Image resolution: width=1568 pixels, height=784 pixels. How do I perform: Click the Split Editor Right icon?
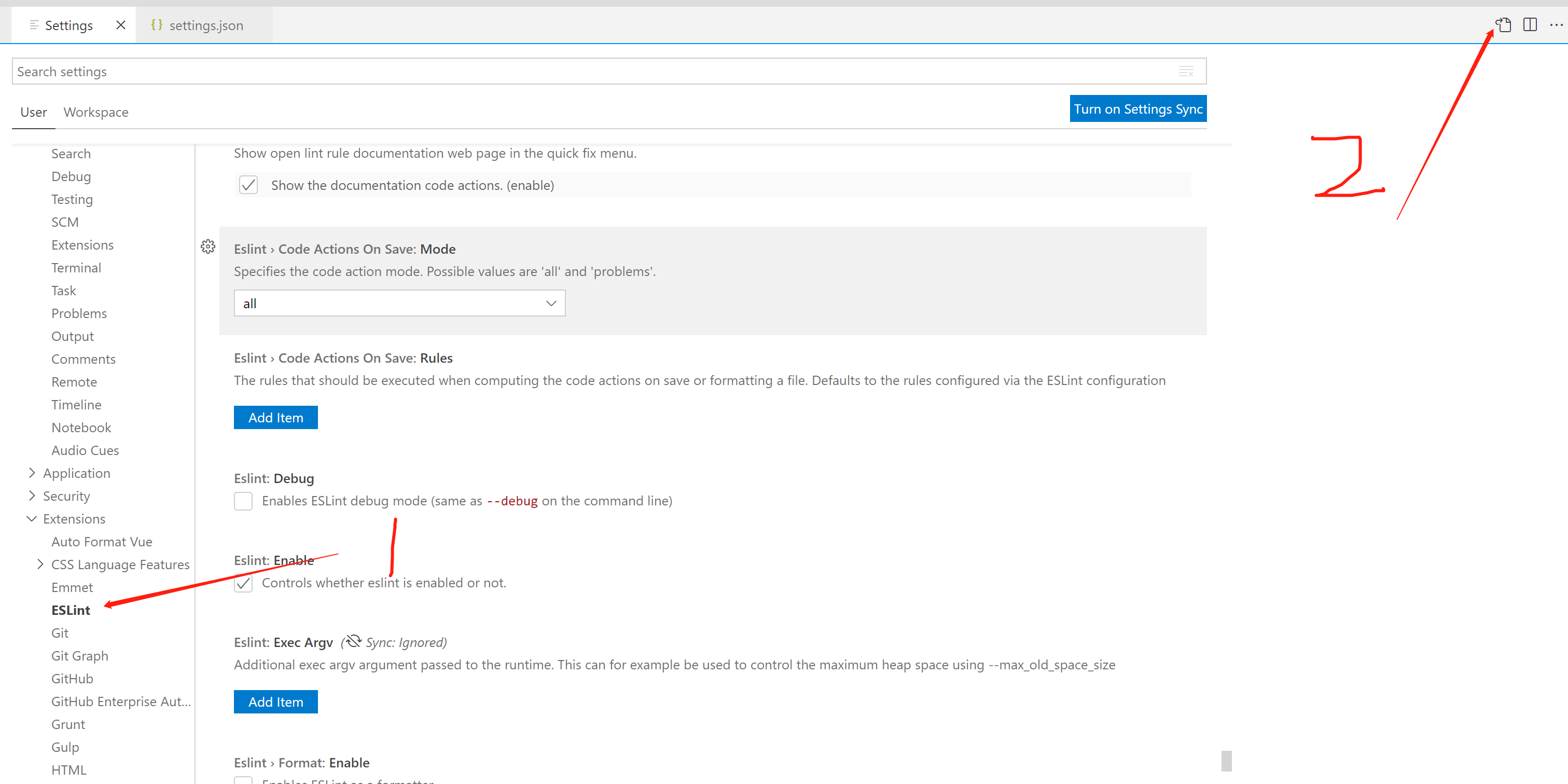[x=1530, y=25]
